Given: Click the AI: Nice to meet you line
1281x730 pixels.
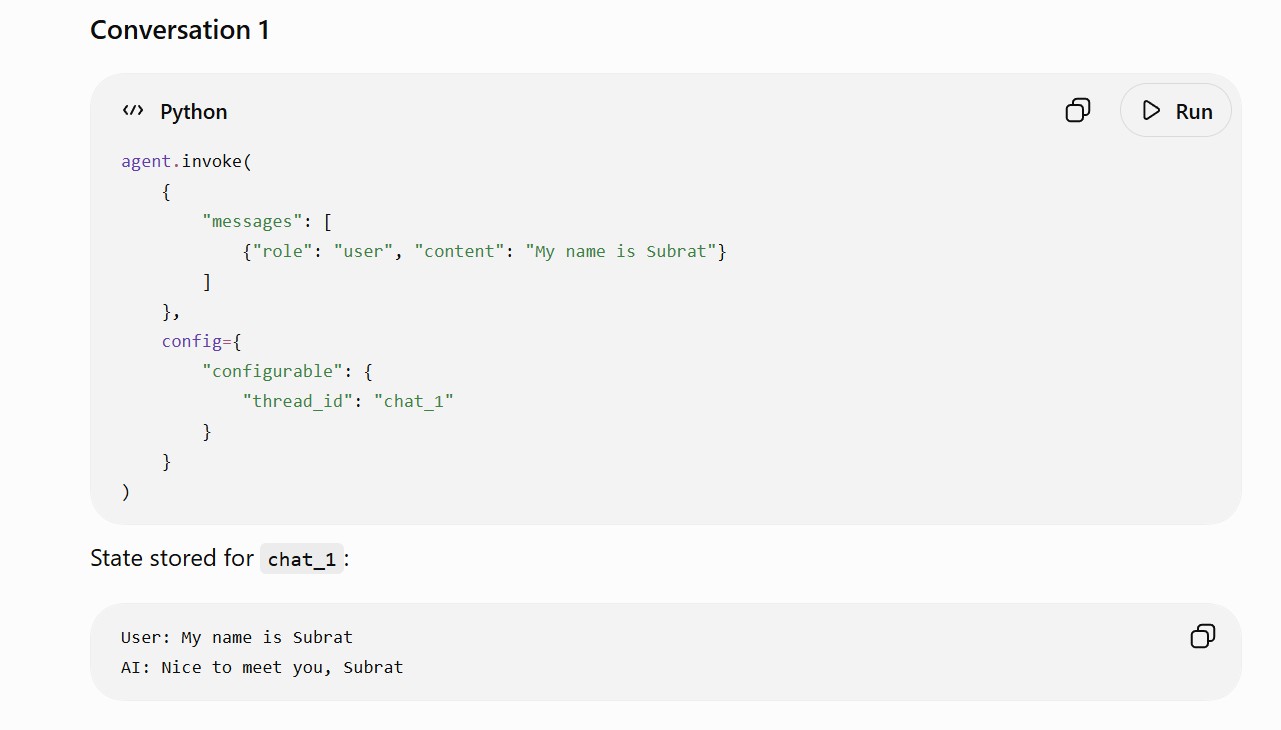Looking at the screenshot, I should (262, 667).
